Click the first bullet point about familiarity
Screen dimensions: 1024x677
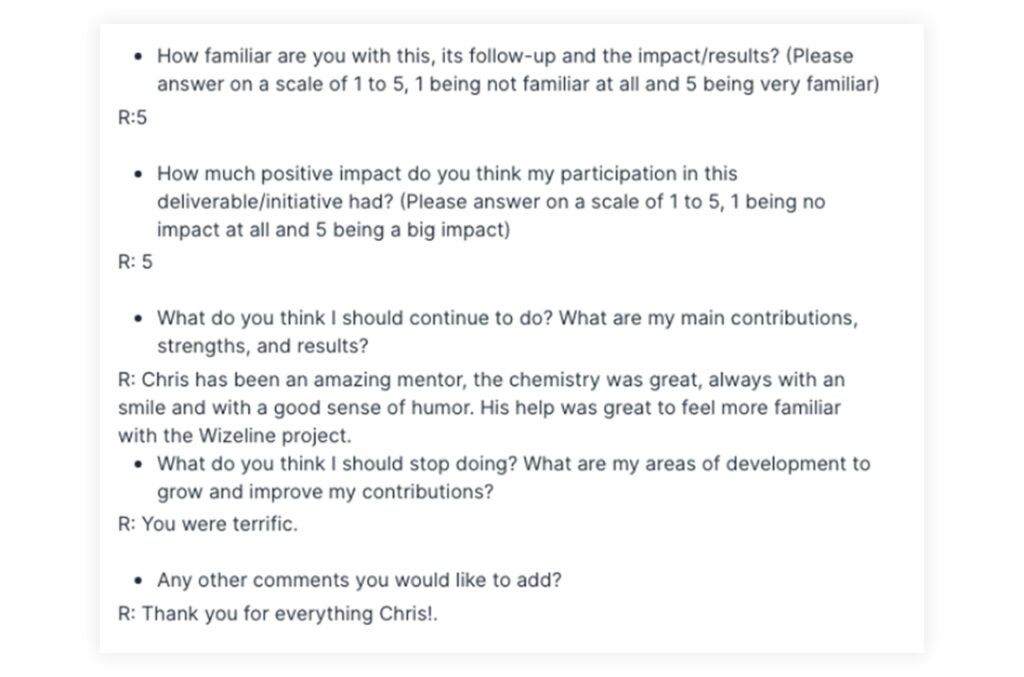139,57
